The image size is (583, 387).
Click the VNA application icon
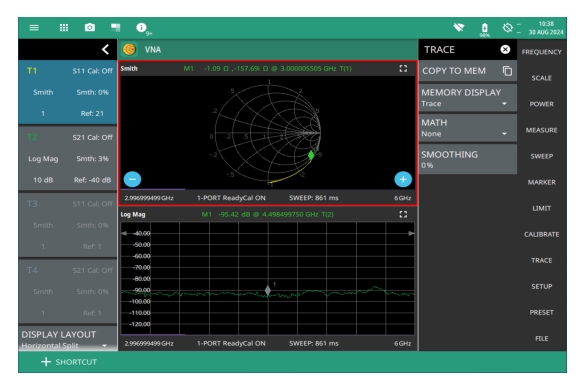coord(129,49)
